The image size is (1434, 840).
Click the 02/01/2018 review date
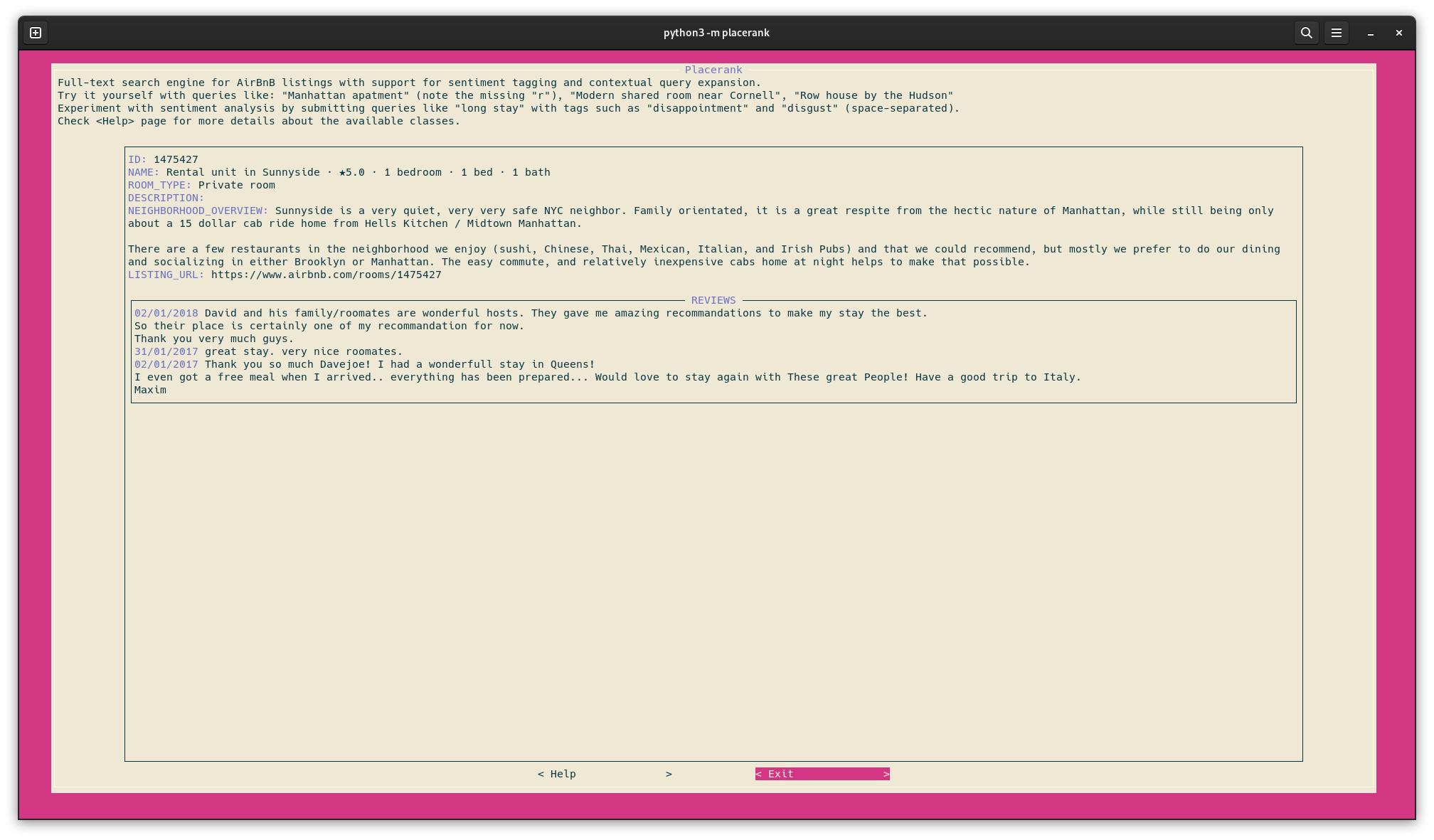click(166, 313)
